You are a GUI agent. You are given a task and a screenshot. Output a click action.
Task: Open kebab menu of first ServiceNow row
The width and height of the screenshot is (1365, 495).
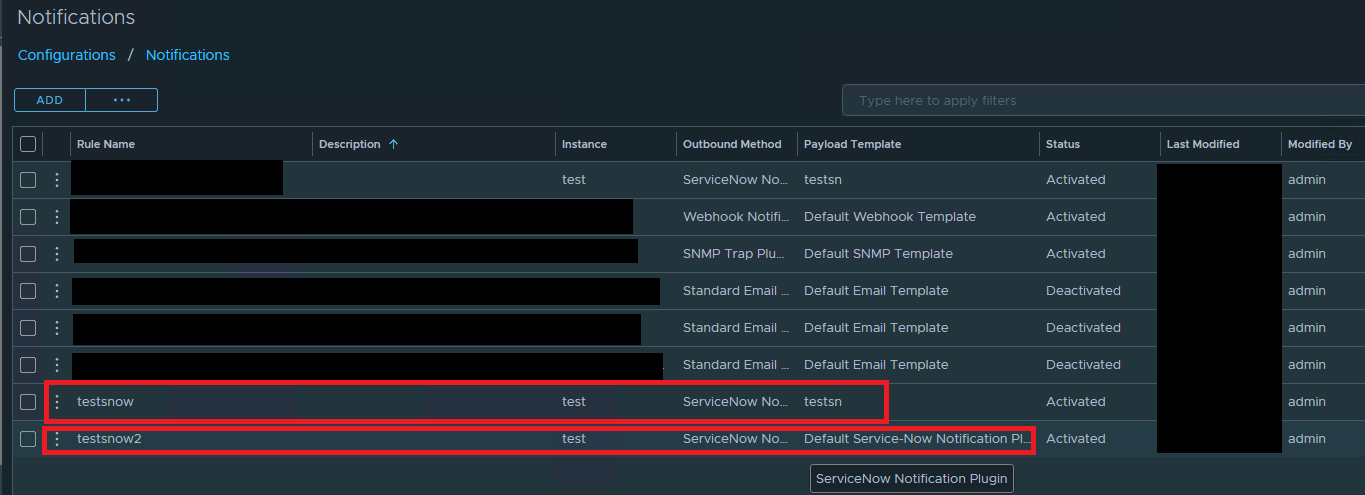57,180
